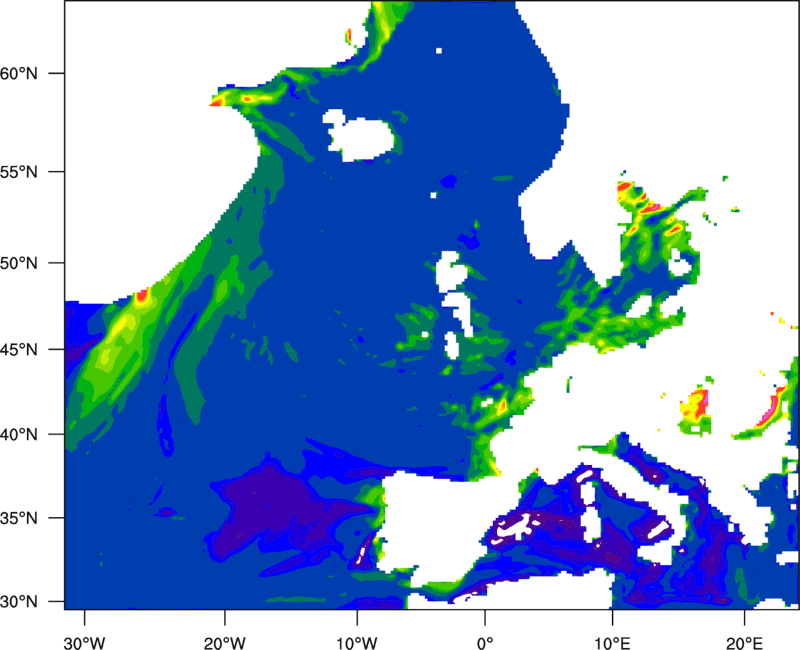Screen dimensions: 800x650
Task: Click the 40°N latitude label
Action: pos(19,435)
